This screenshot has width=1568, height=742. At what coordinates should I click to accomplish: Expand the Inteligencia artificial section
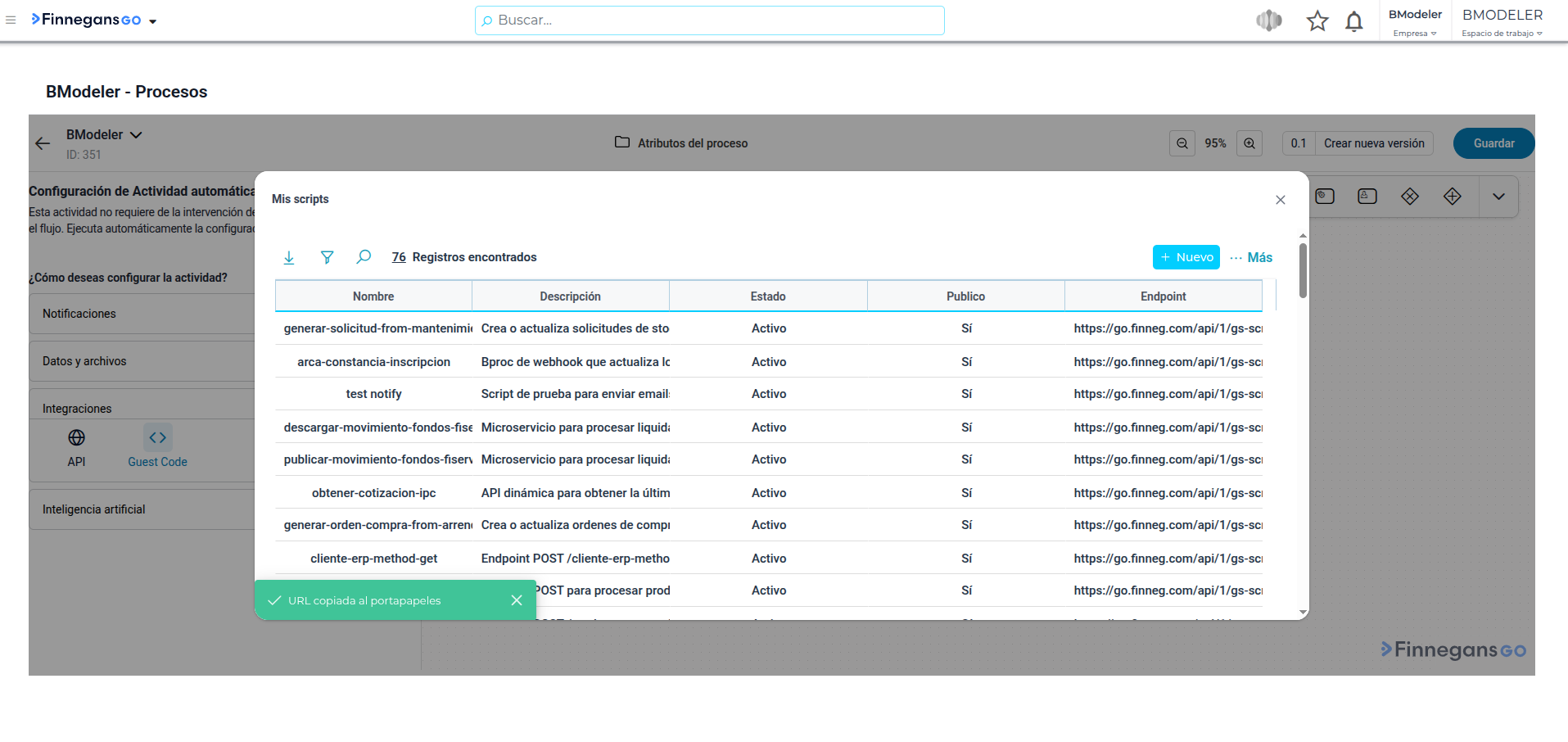142,509
